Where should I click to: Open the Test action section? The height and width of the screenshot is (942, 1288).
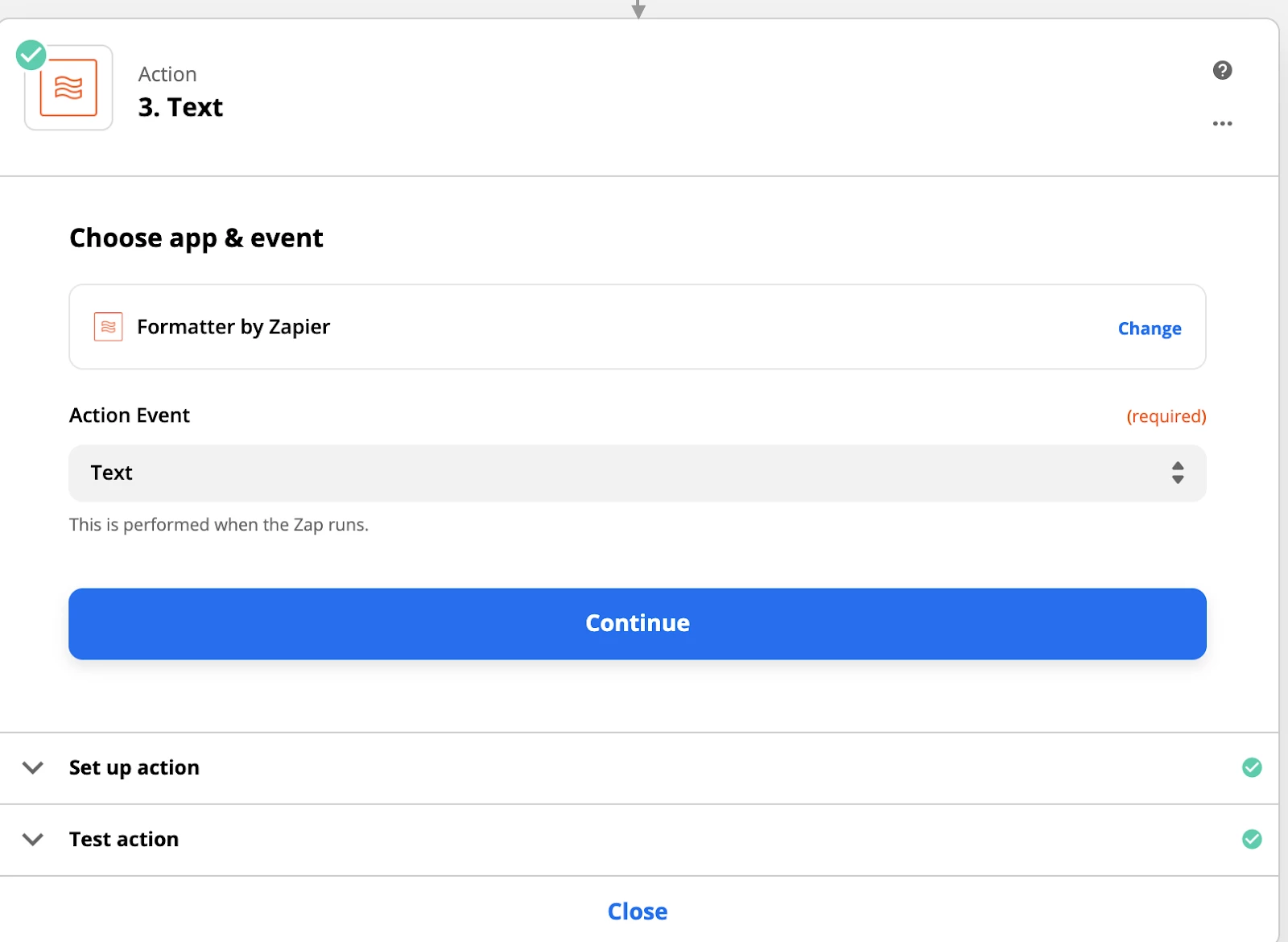pyautogui.click(x=124, y=839)
